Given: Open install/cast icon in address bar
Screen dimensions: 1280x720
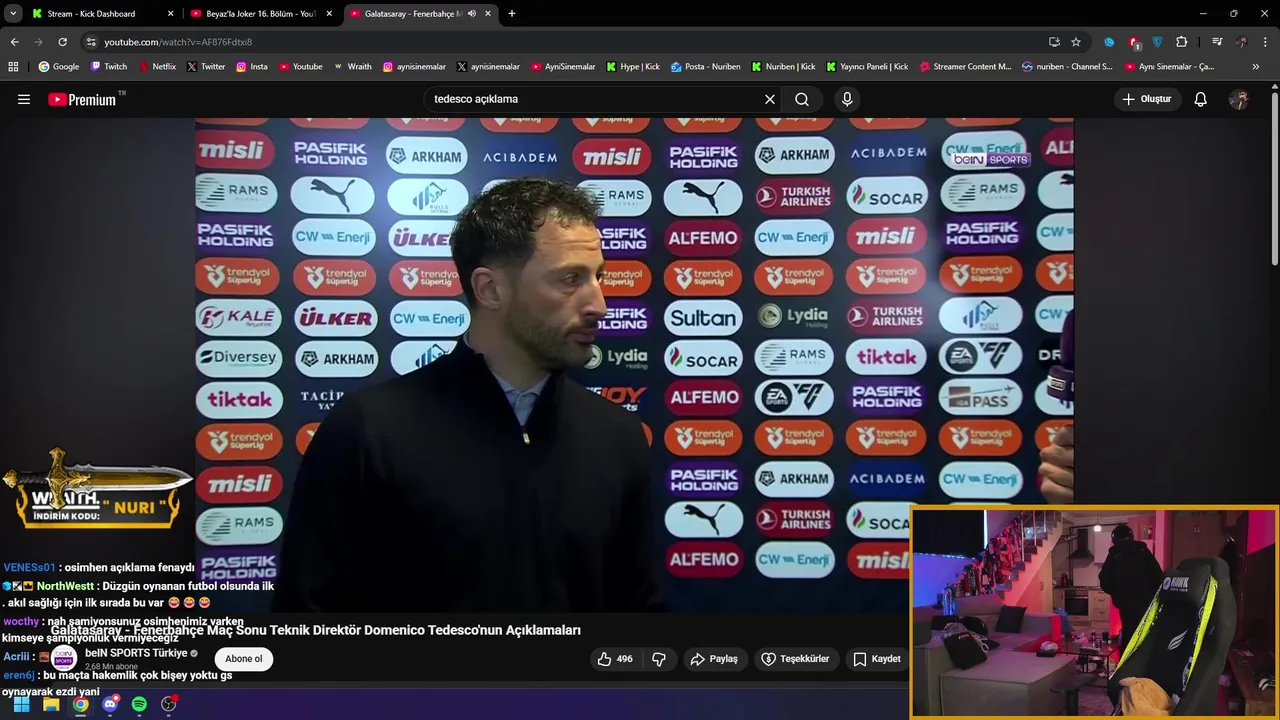Looking at the screenshot, I should (x=1054, y=42).
